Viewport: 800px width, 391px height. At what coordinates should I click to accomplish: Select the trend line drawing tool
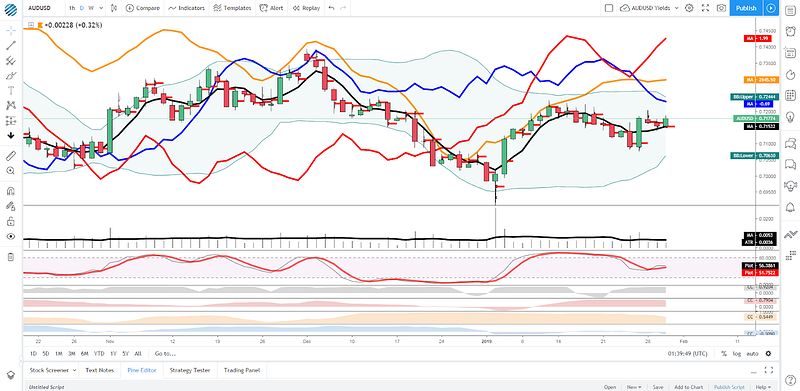coord(11,45)
